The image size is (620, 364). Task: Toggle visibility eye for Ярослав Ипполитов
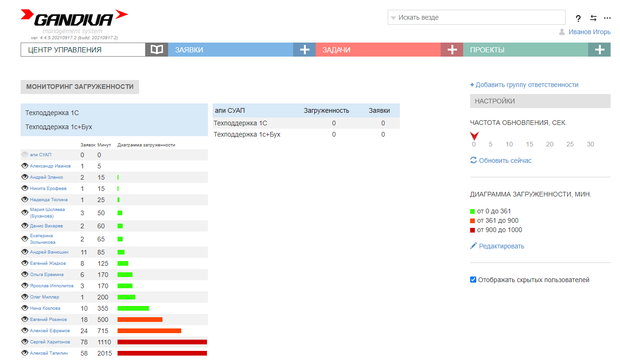(25, 285)
